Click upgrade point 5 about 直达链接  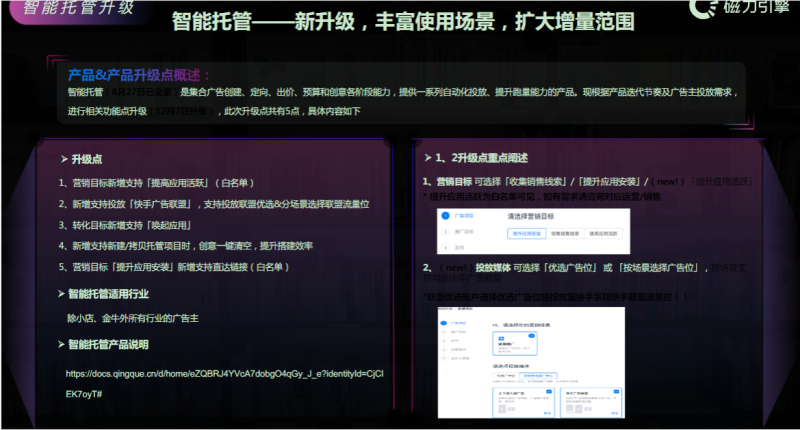pyautogui.click(x=173, y=267)
